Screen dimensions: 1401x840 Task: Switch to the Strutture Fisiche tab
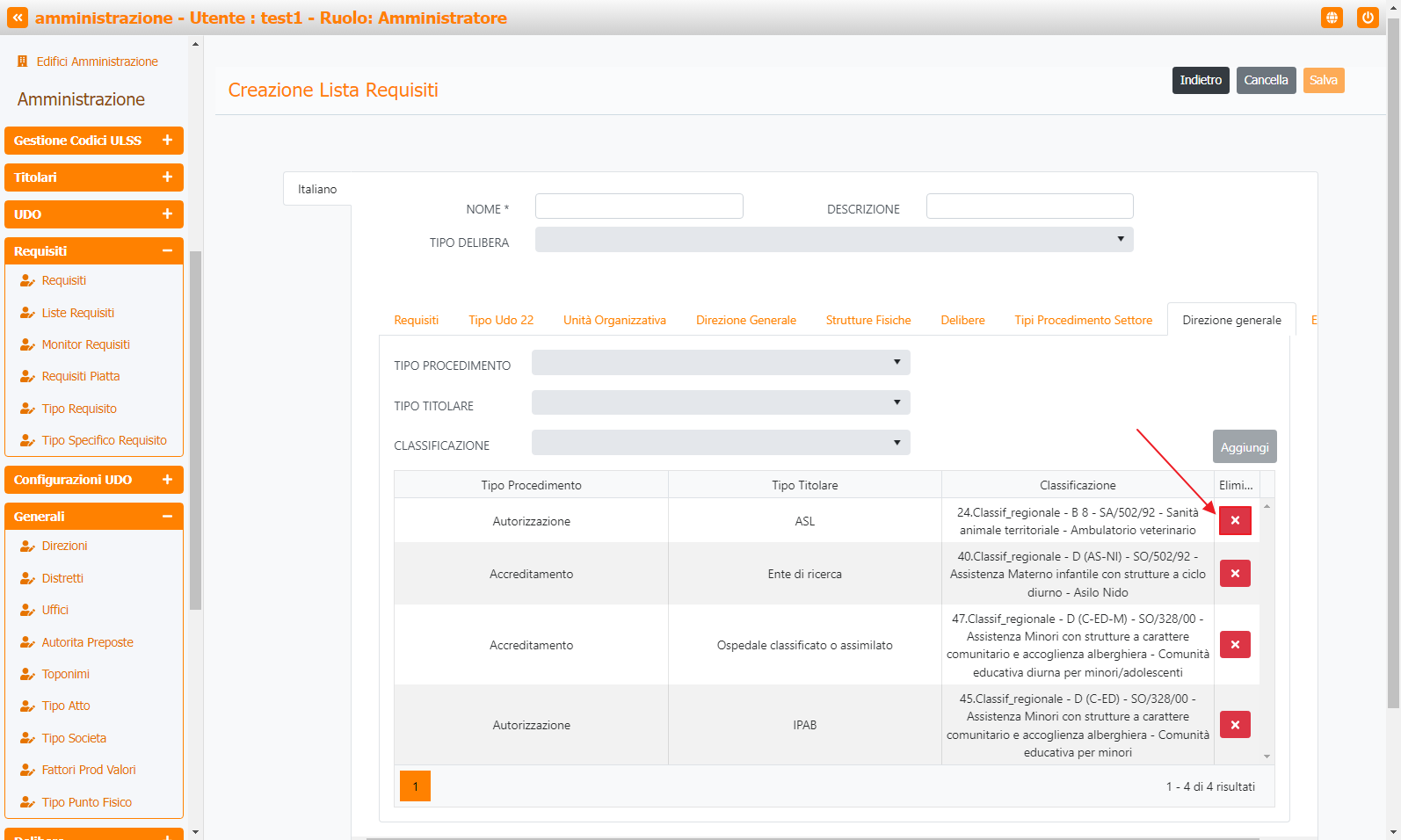click(x=868, y=320)
